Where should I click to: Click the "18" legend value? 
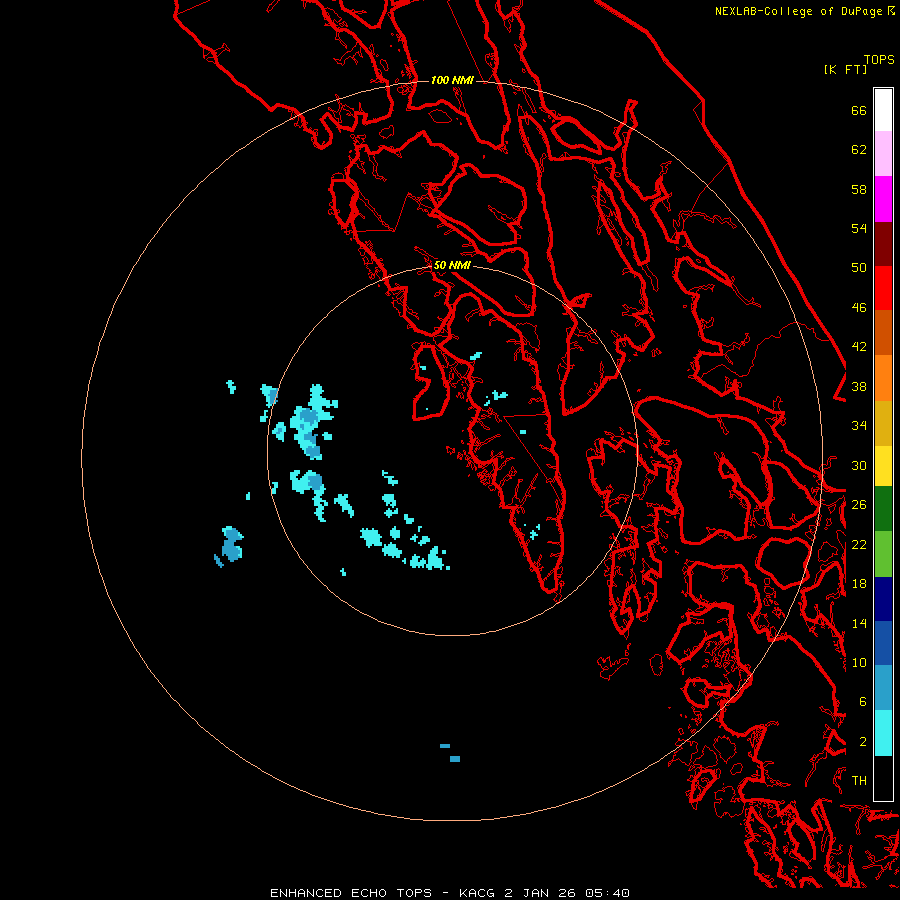[859, 584]
